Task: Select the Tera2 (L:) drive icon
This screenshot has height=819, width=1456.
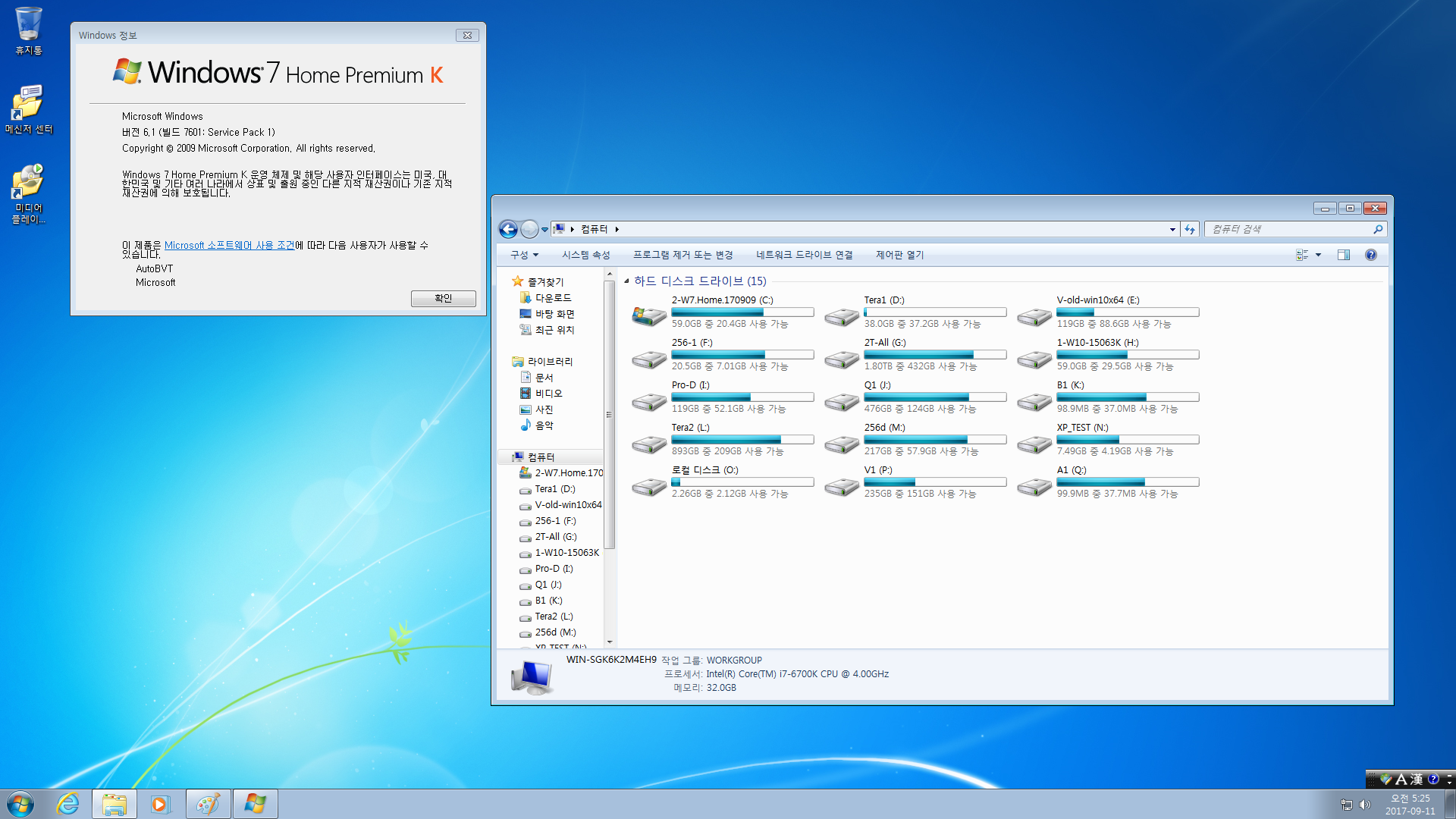Action: 649,443
